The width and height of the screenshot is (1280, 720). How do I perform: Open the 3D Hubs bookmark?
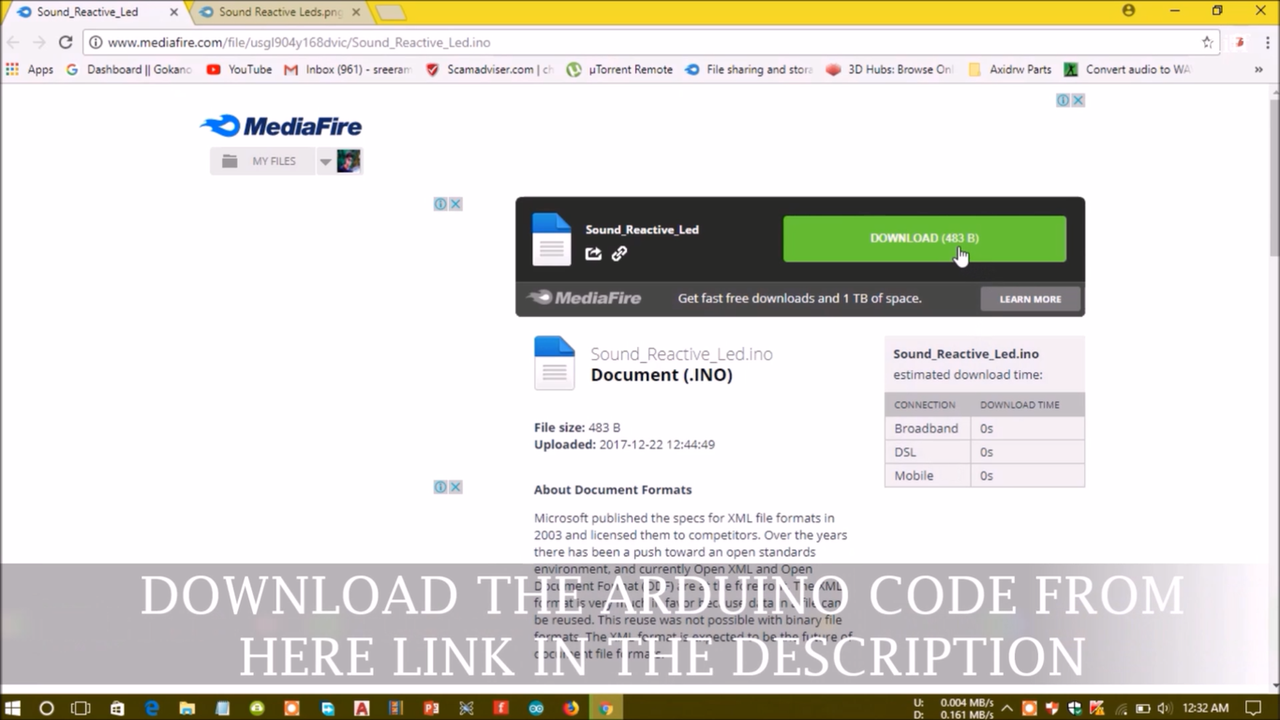point(890,70)
